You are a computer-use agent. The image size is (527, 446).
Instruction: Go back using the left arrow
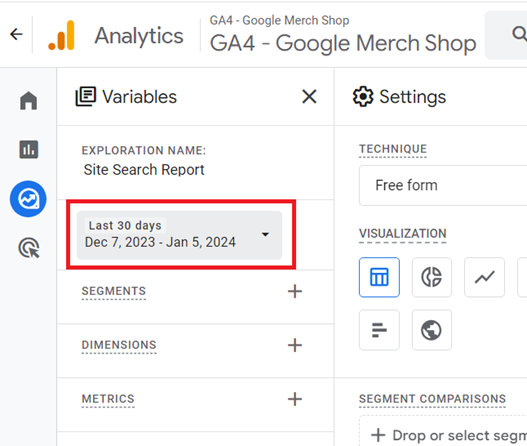click(x=16, y=34)
